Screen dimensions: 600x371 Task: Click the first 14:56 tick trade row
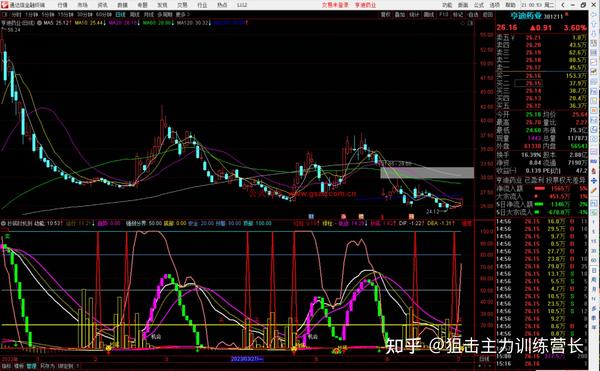click(541, 221)
